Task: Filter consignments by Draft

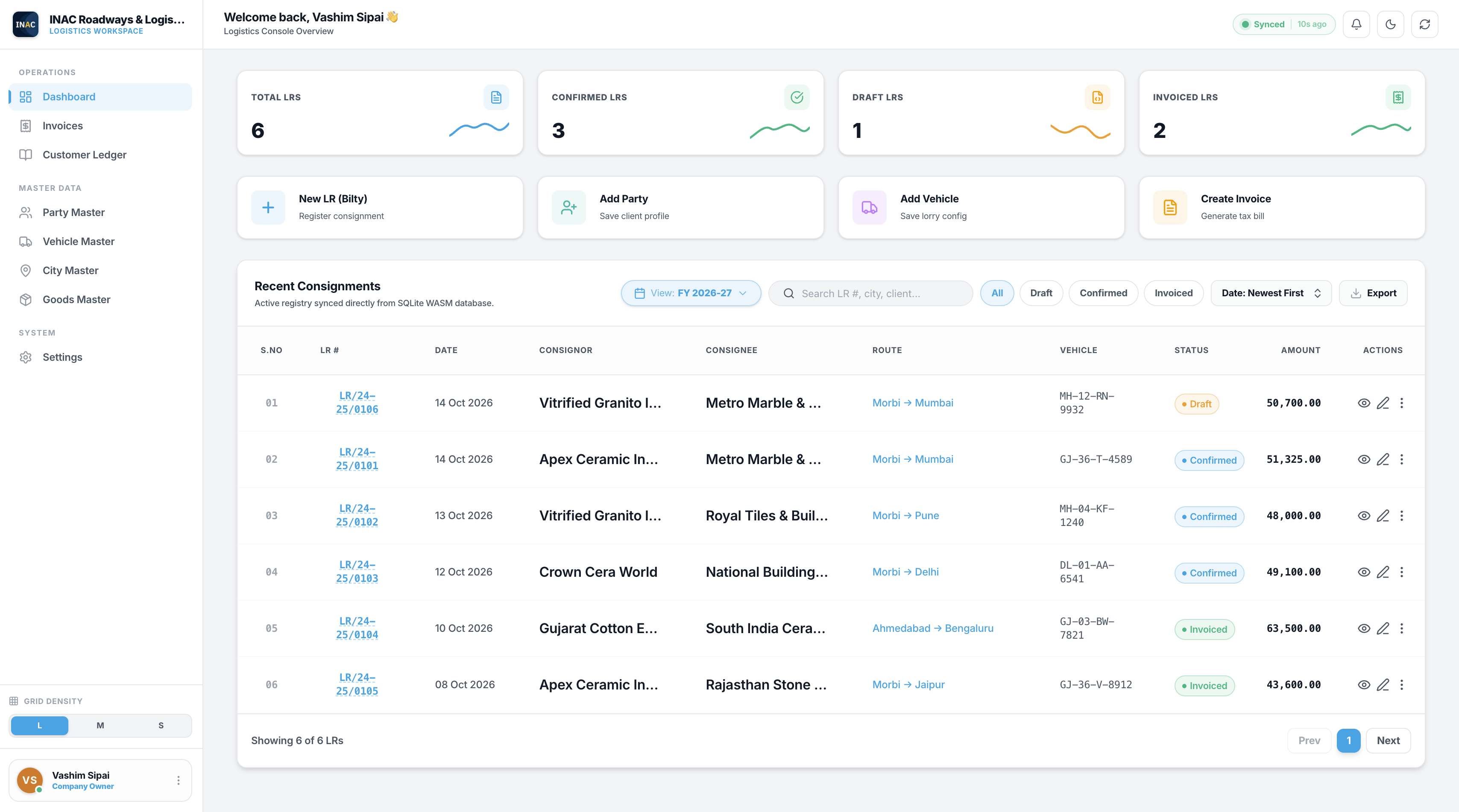Action: [x=1041, y=293]
